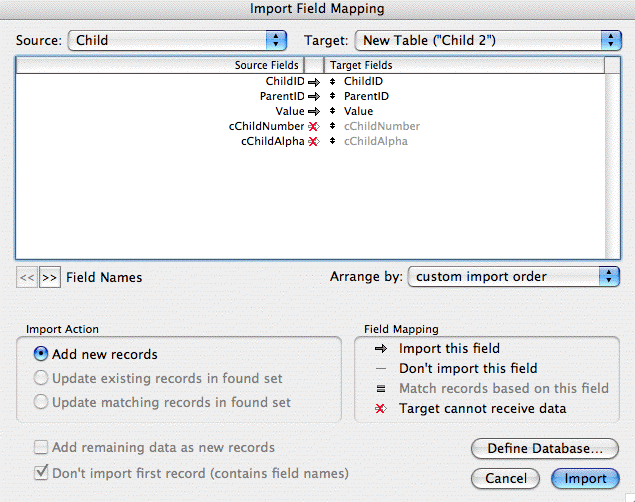The width and height of the screenshot is (635, 502).
Task: Toggle Don't import first record checkbox
Action: pyautogui.click(x=42, y=472)
